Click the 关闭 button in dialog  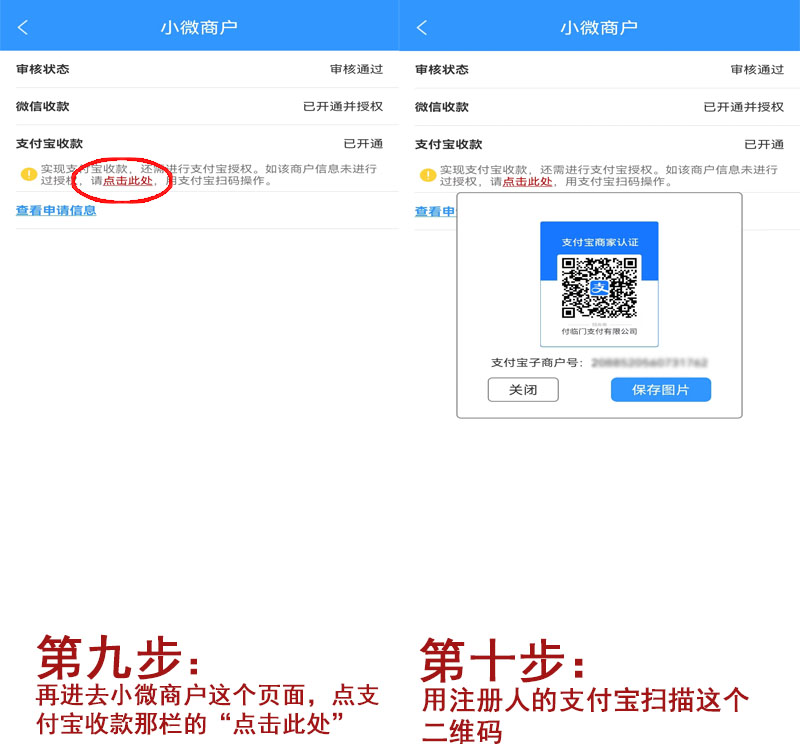[523, 390]
